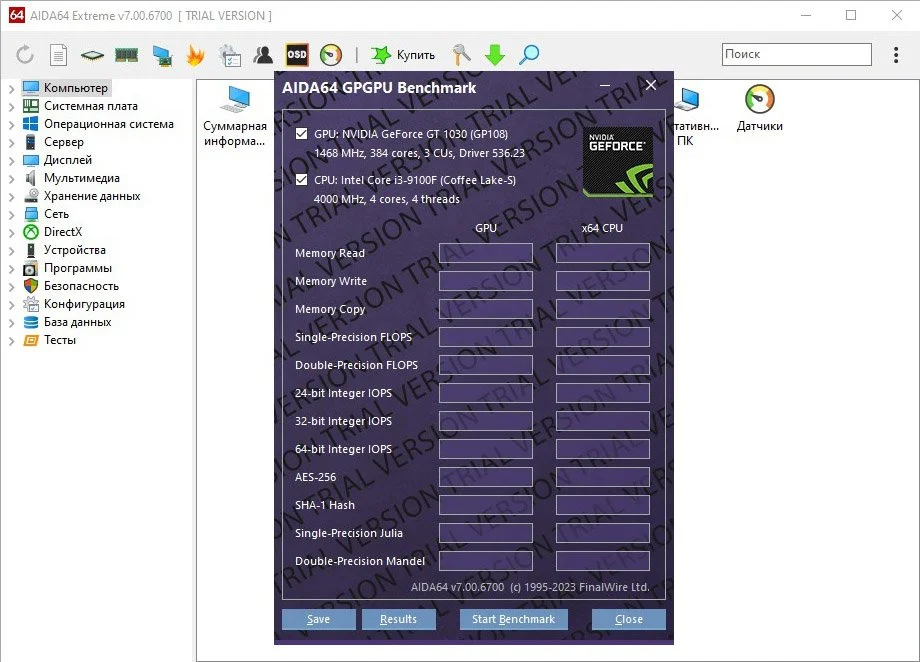Click the magnifier search icon in toolbar
The image size is (920, 662).
529,55
